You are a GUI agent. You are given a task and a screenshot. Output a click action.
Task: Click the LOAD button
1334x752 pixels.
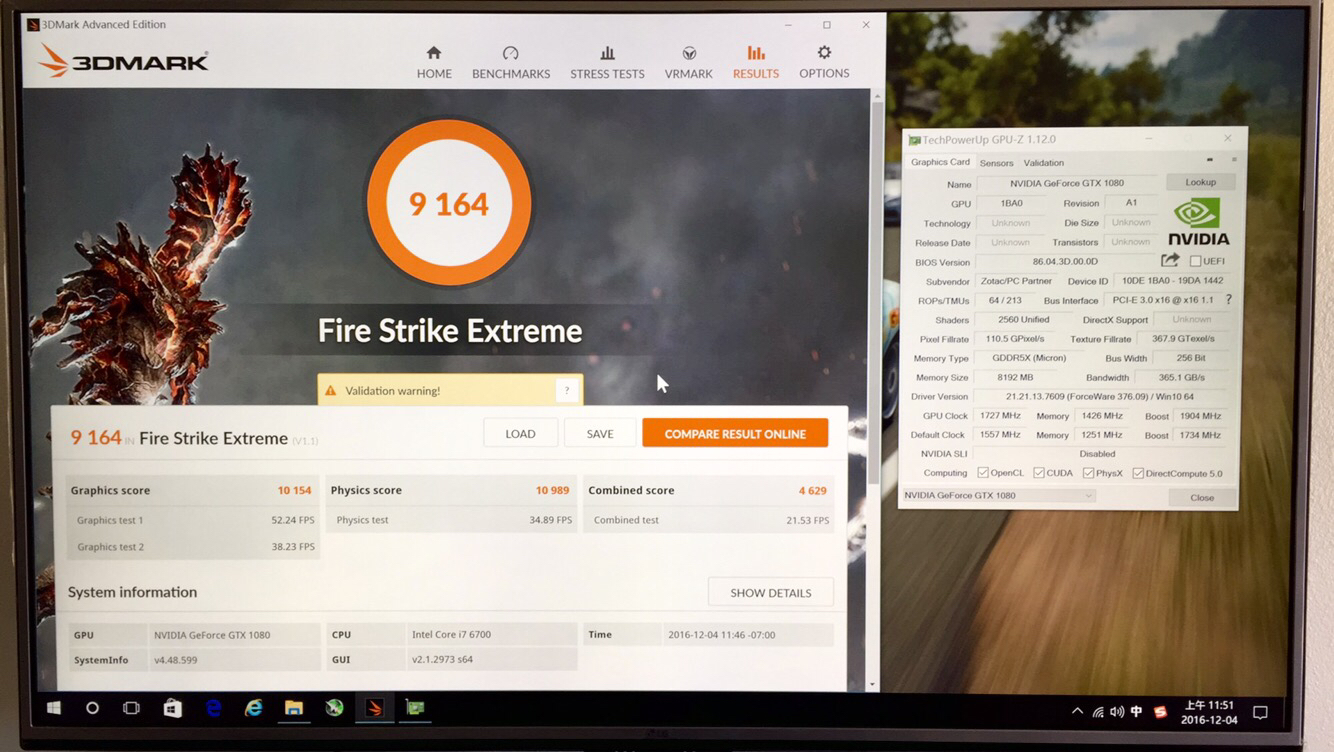tap(520, 433)
